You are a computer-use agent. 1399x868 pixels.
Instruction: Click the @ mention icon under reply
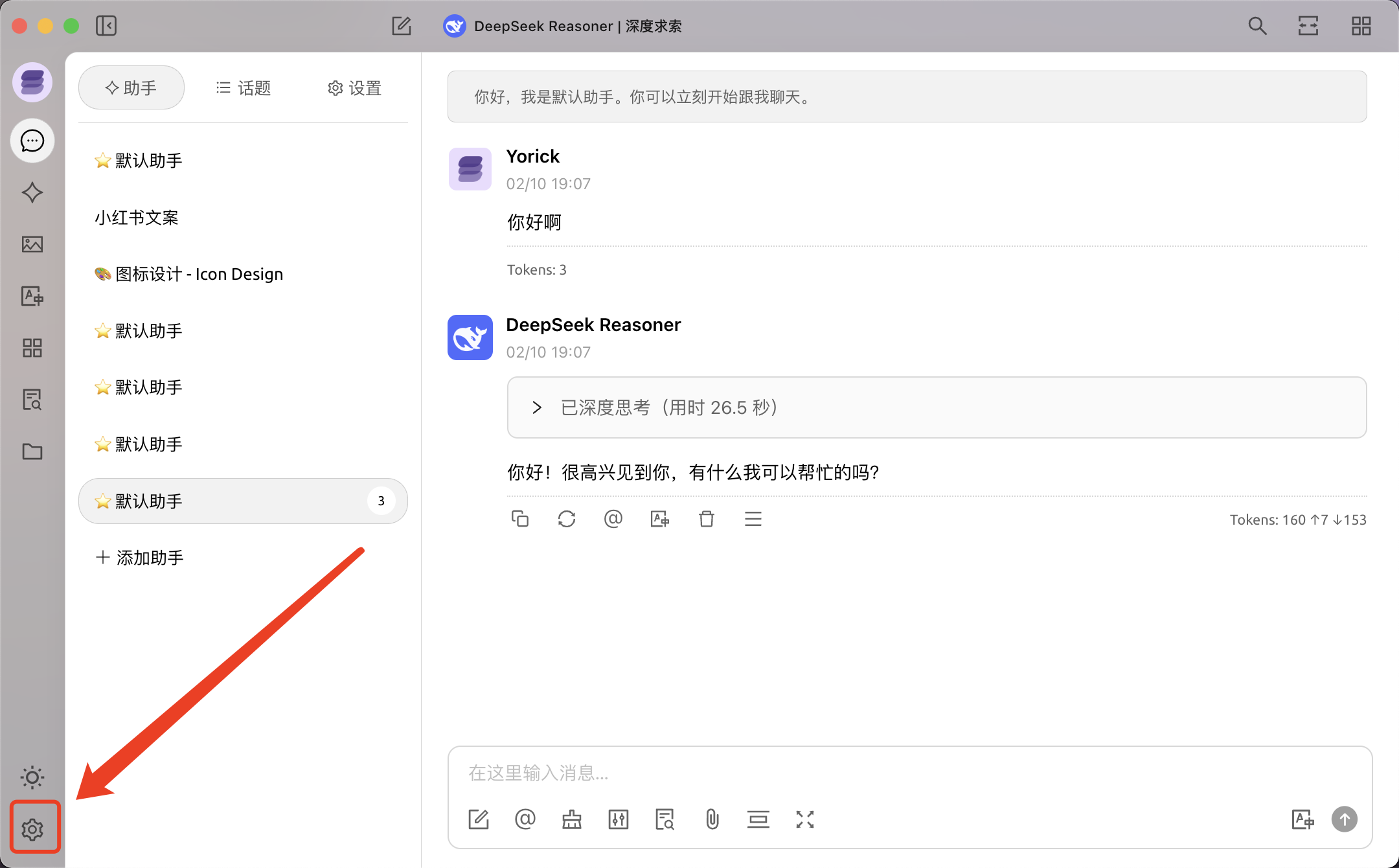point(613,519)
